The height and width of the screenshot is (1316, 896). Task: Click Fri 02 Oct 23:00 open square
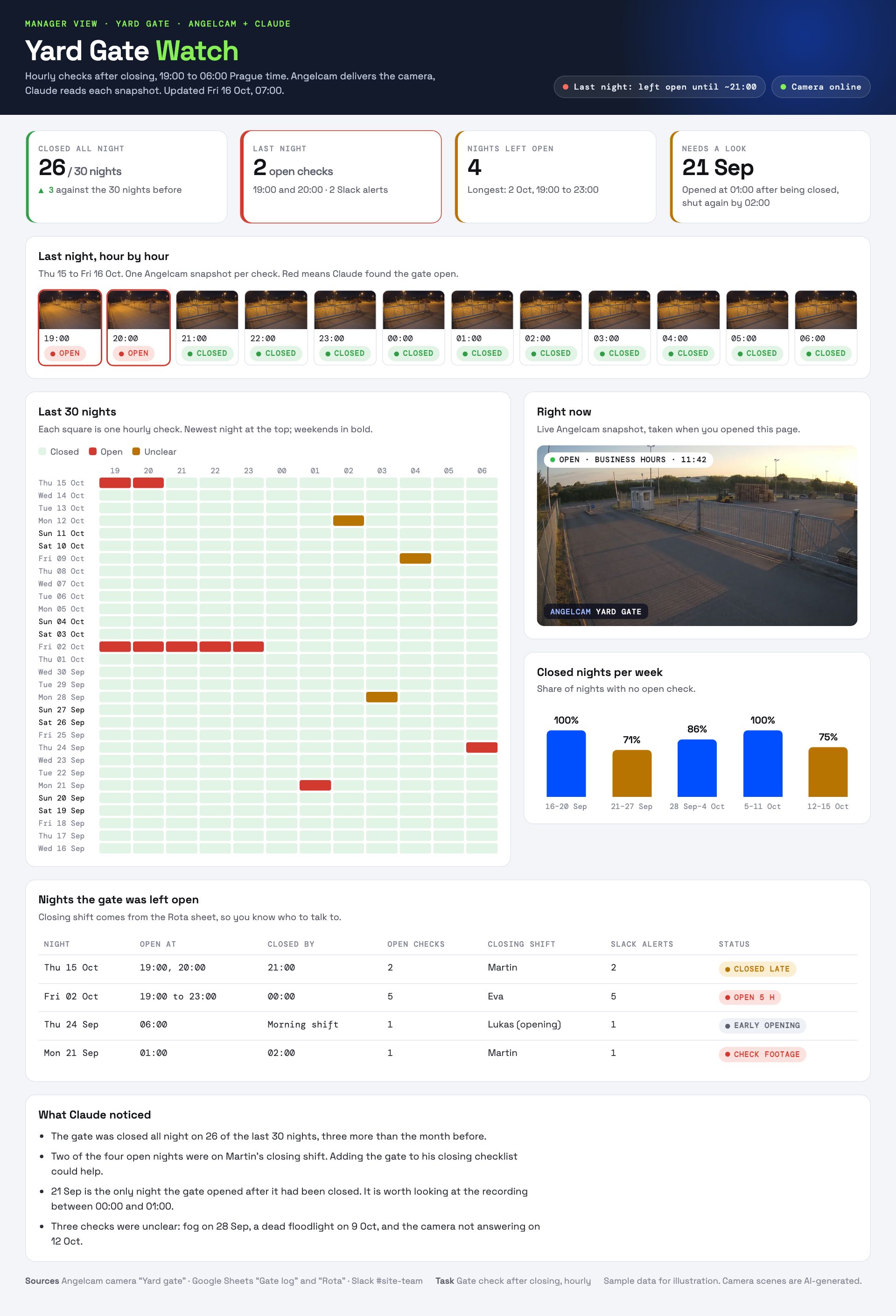coord(248,647)
